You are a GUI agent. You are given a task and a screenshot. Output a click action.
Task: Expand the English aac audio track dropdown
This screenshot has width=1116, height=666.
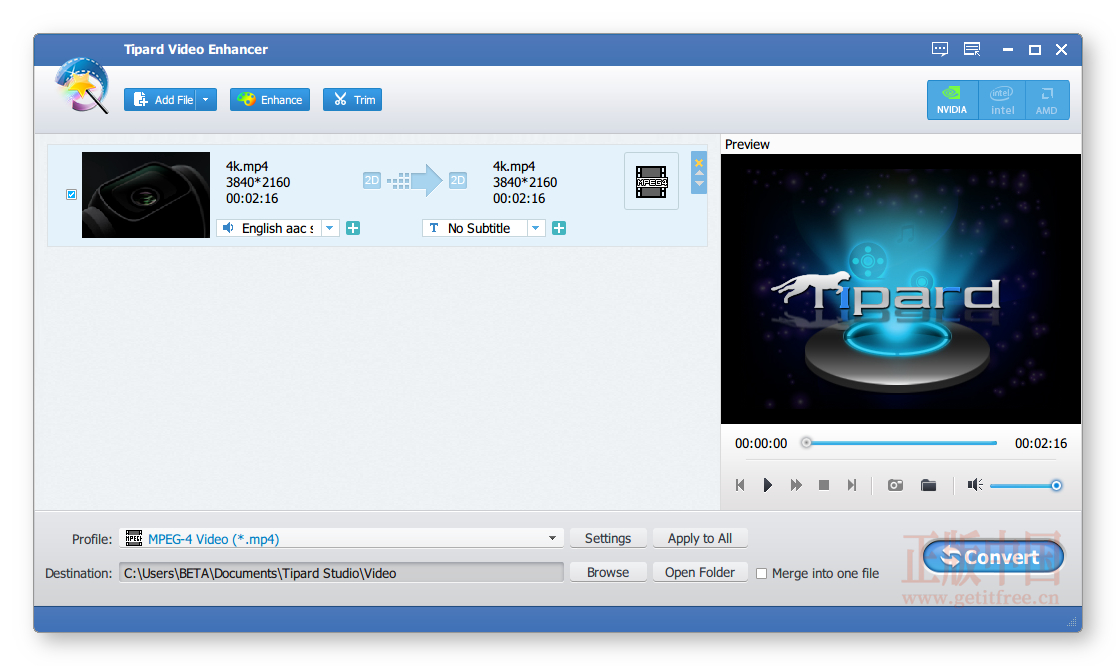330,228
